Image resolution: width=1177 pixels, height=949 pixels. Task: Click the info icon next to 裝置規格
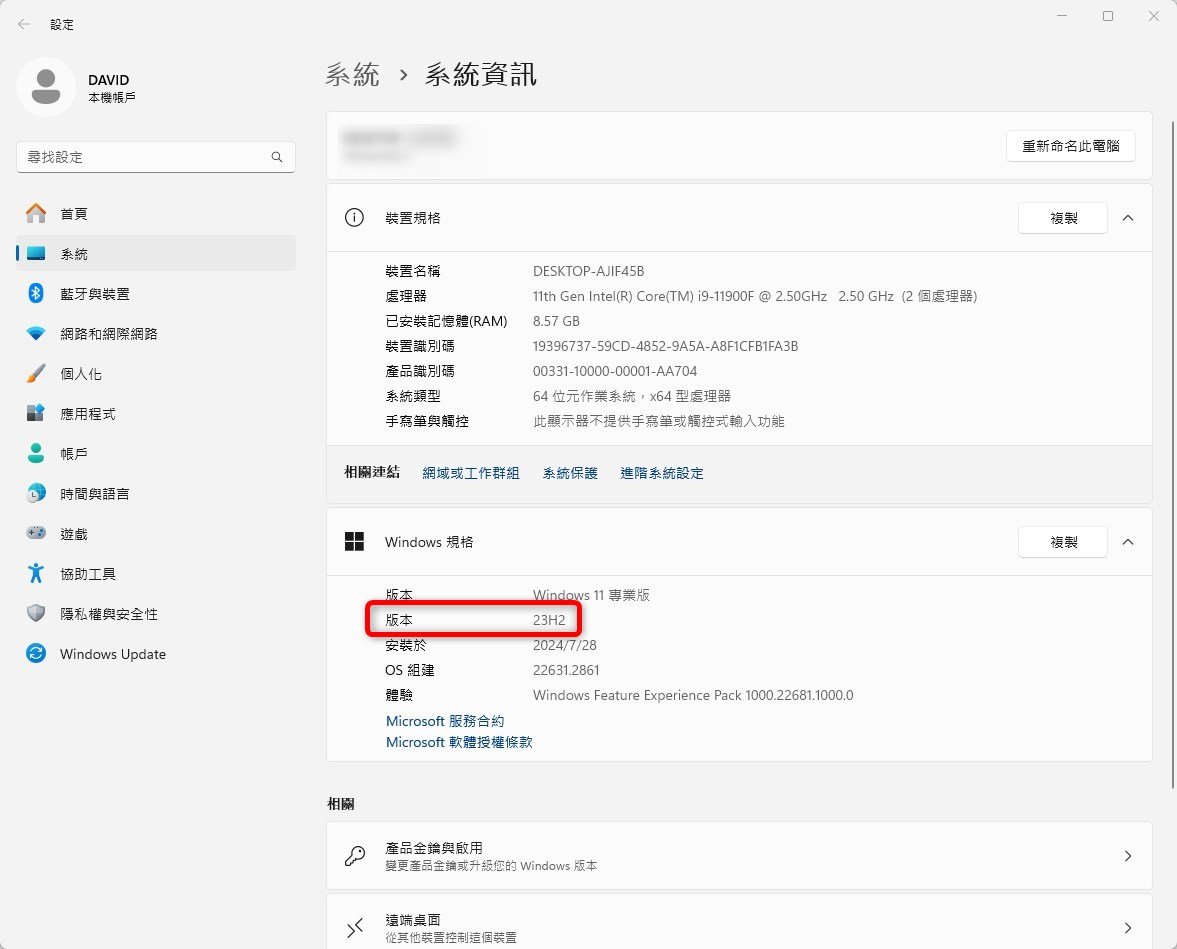354,218
